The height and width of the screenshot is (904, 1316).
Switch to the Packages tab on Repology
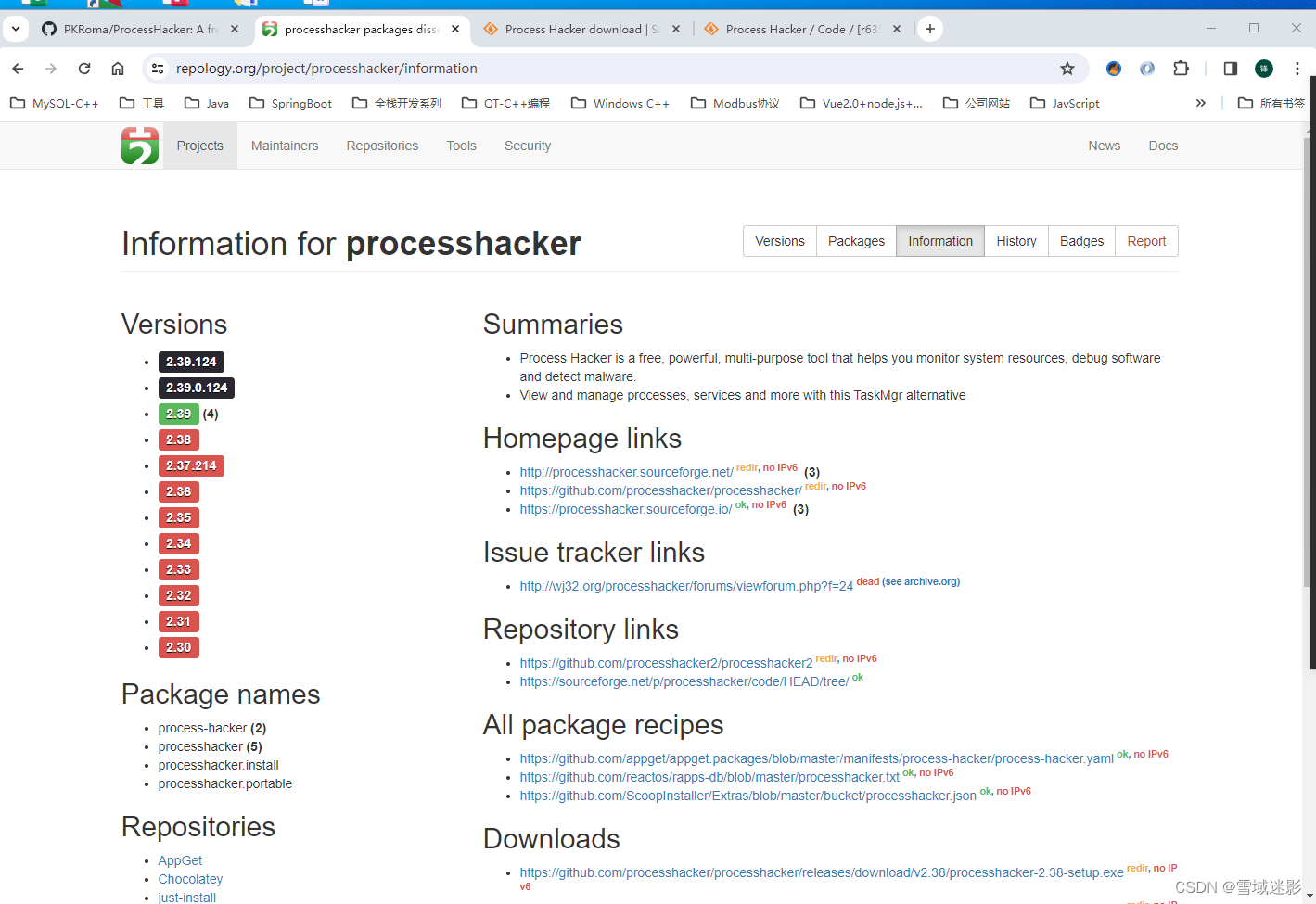(x=855, y=241)
